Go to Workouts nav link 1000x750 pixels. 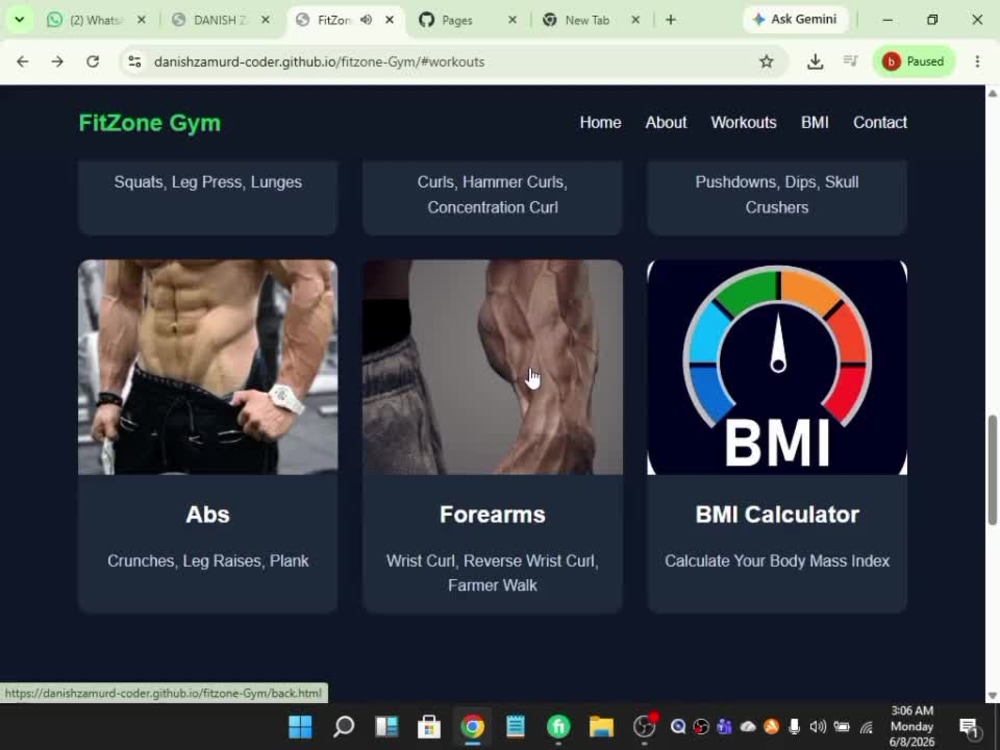[744, 122]
